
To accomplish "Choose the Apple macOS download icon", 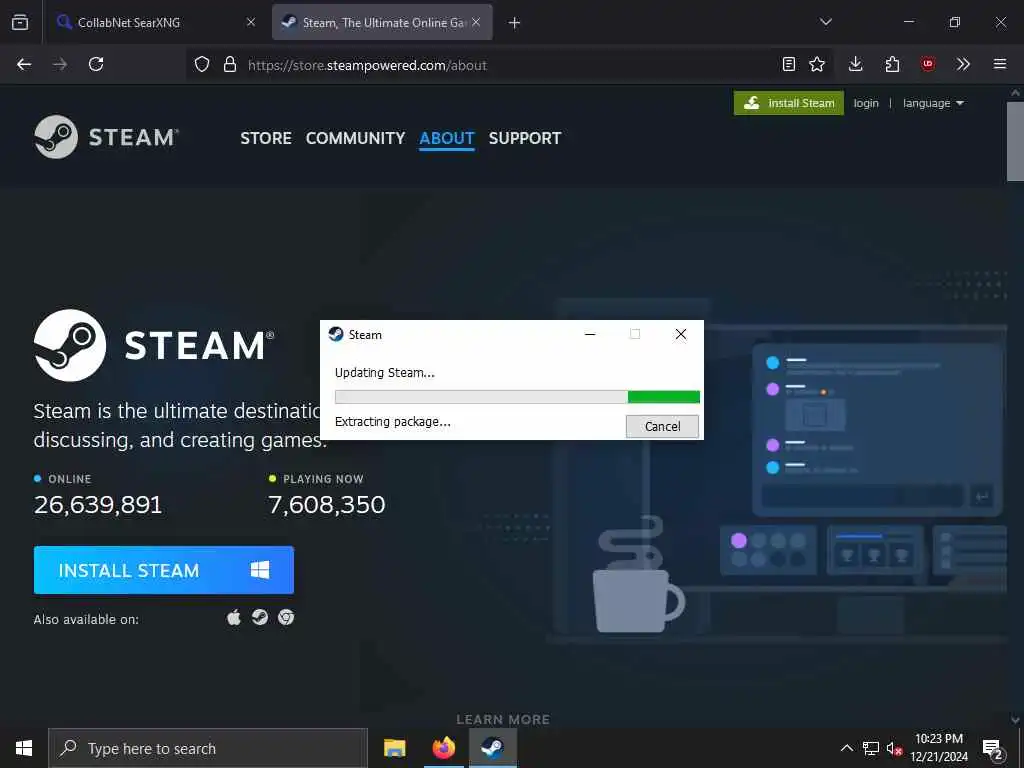I will pyautogui.click(x=234, y=617).
